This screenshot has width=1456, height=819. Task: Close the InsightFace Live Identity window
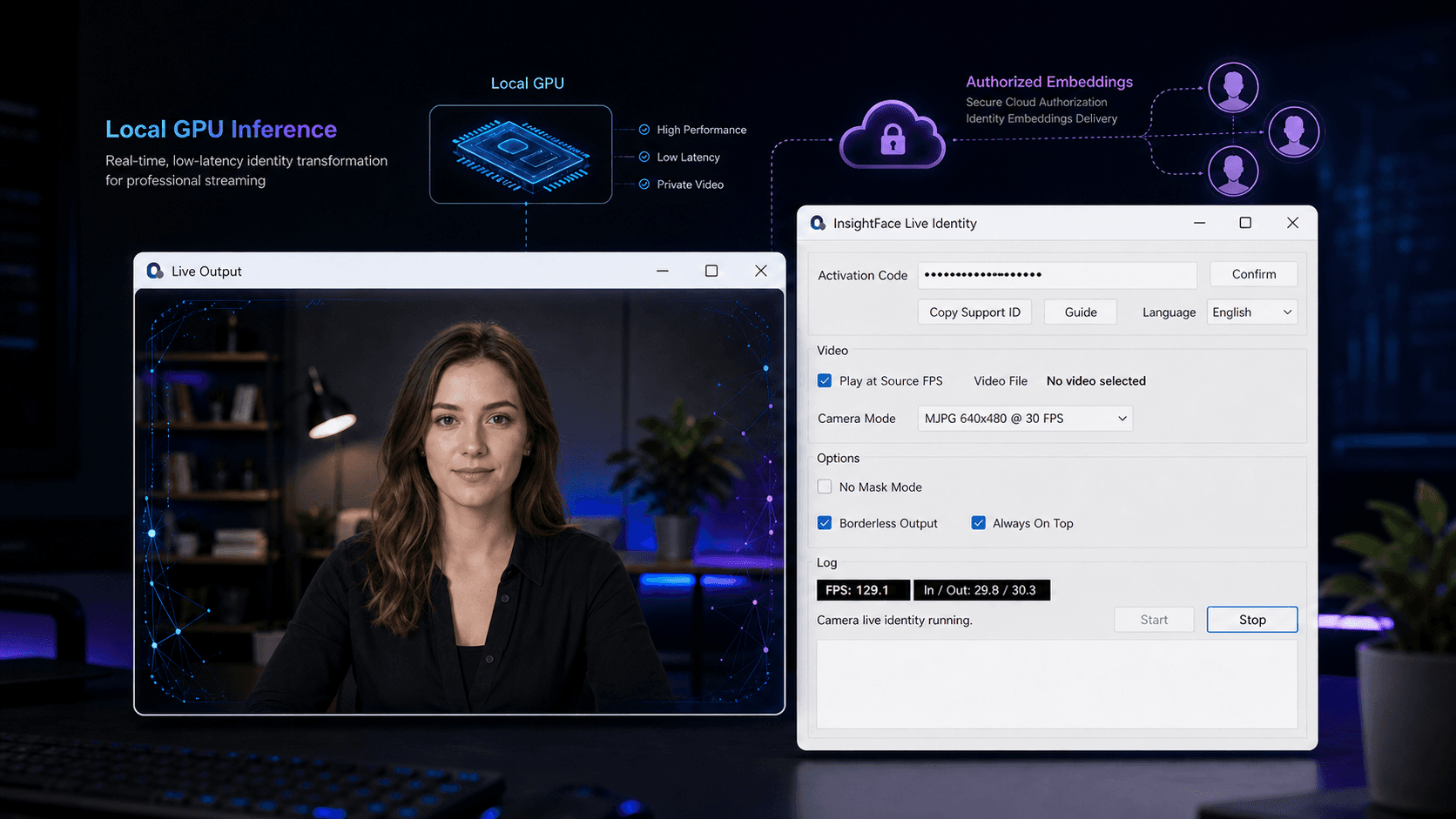[1292, 223]
